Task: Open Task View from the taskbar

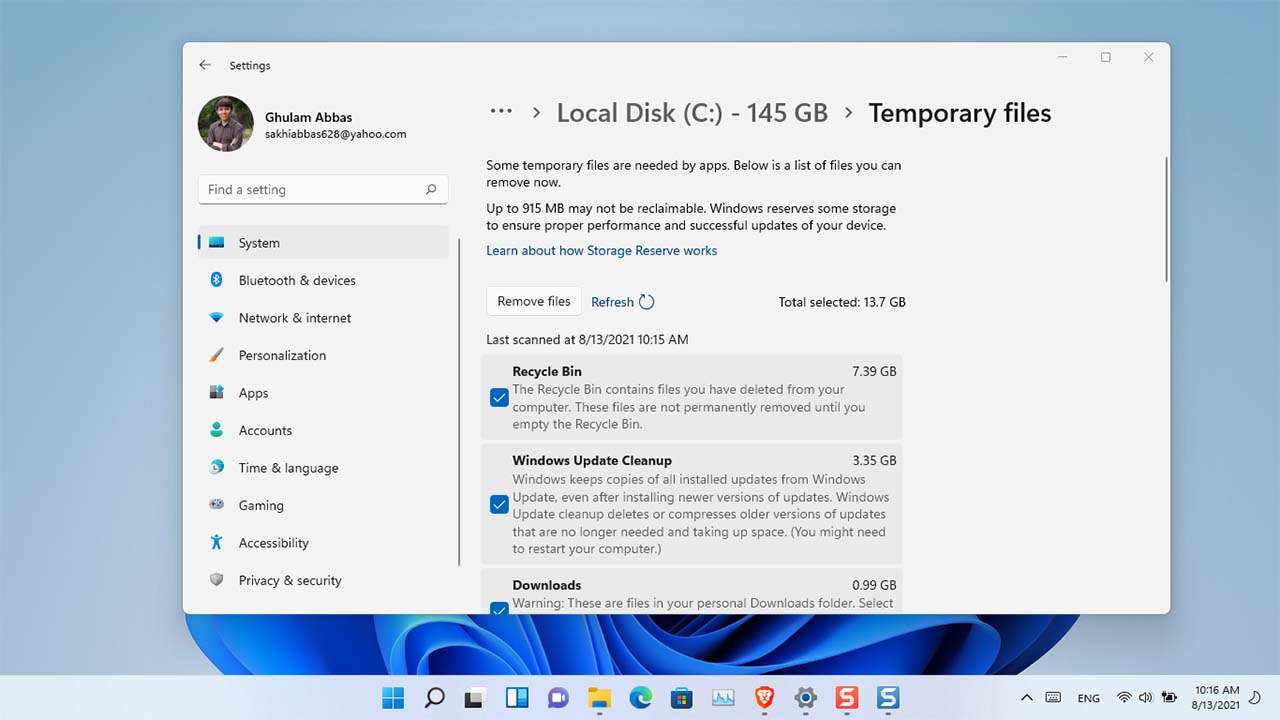Action: [475, 698]
